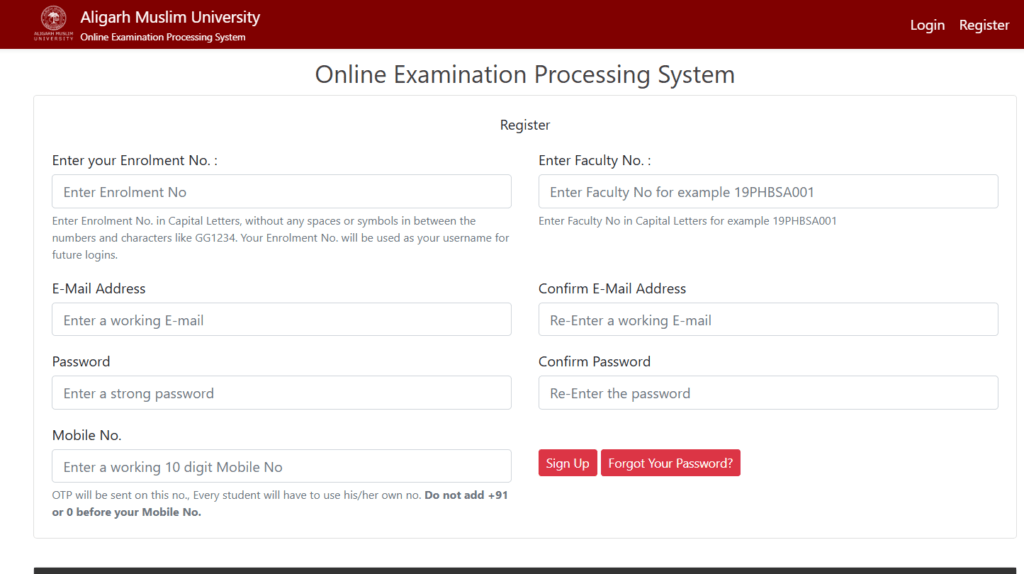Viewport: 1024px width, 574px height.
Task: Click the 'Mobile No.' label
Action: (x=86, y=435)
